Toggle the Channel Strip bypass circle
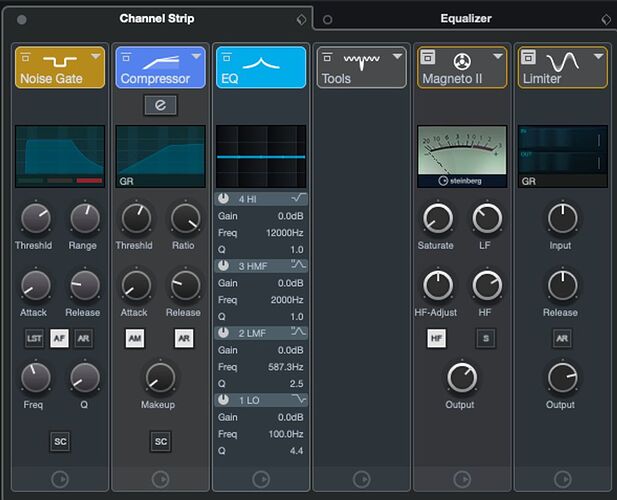 22,20
